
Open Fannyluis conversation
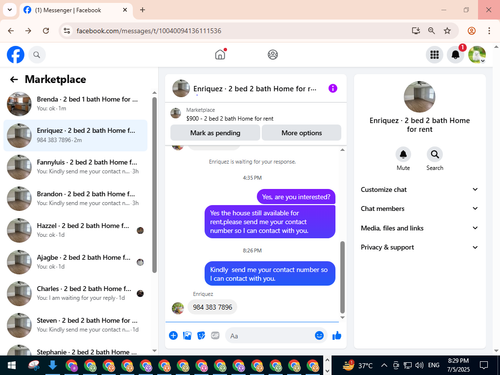(75, 167)
